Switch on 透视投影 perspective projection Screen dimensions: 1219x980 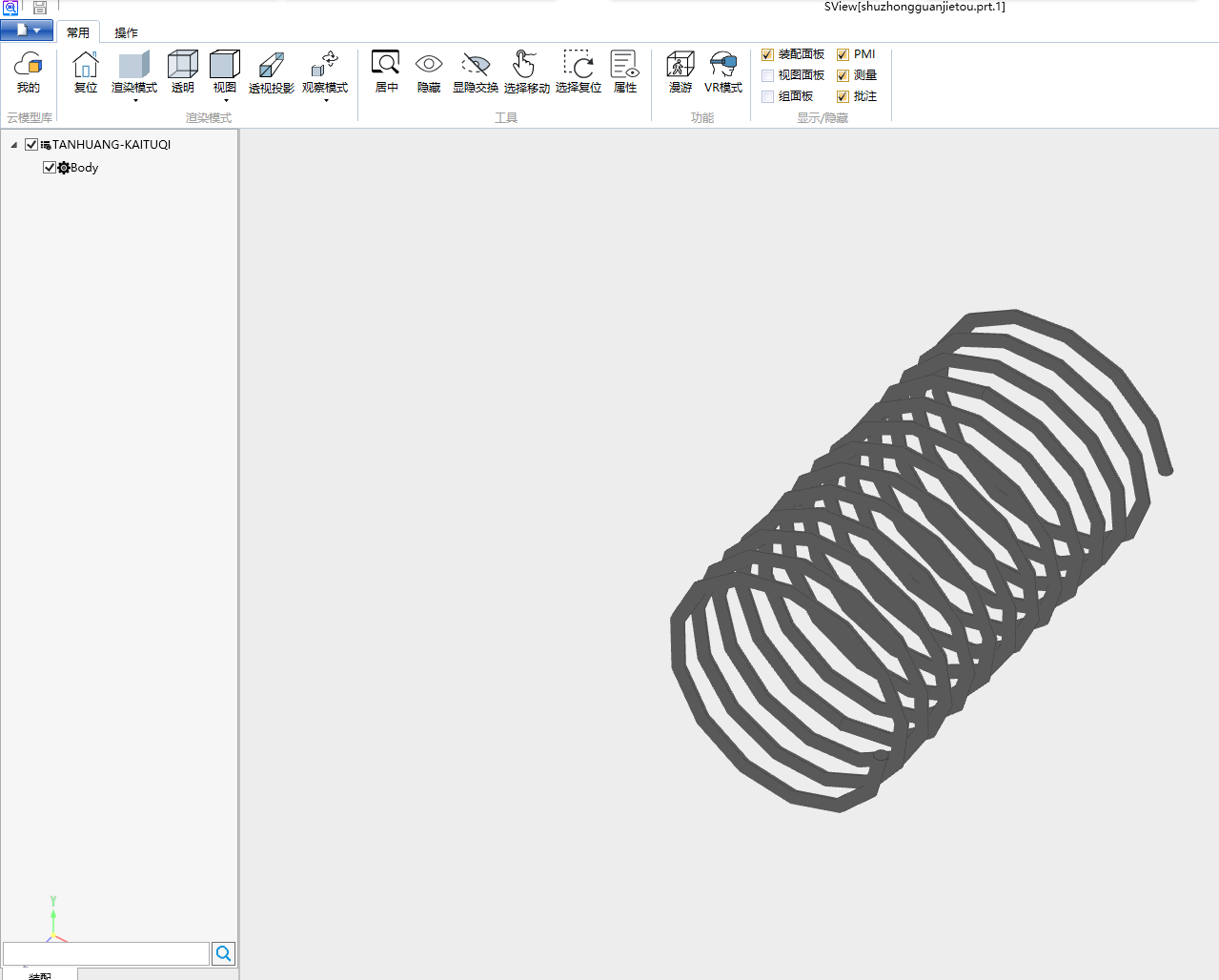[271, 72]
